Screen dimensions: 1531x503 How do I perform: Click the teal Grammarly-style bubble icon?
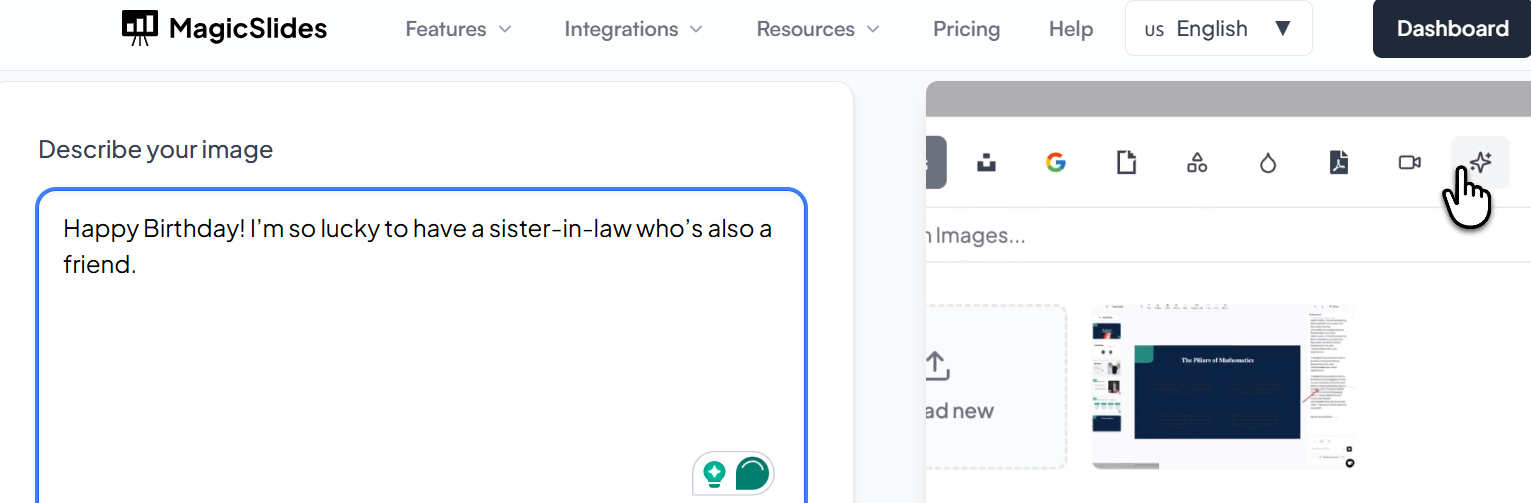coord(752,473)
